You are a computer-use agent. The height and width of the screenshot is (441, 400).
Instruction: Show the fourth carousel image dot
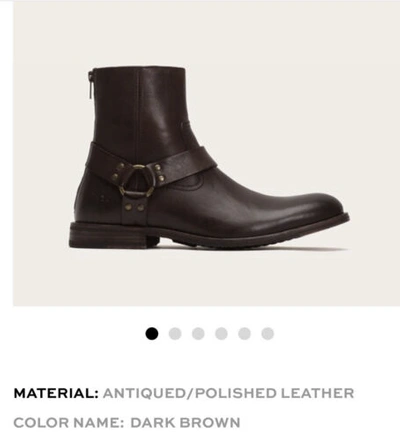221,333
